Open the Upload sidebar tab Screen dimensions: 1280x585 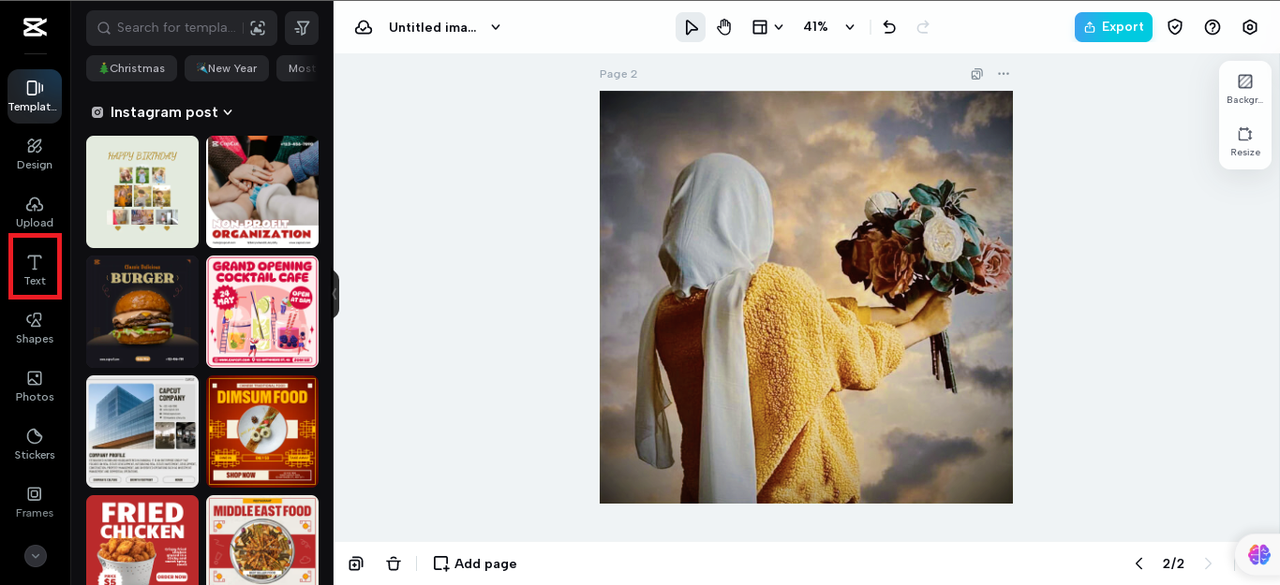[x=35, y=212]
